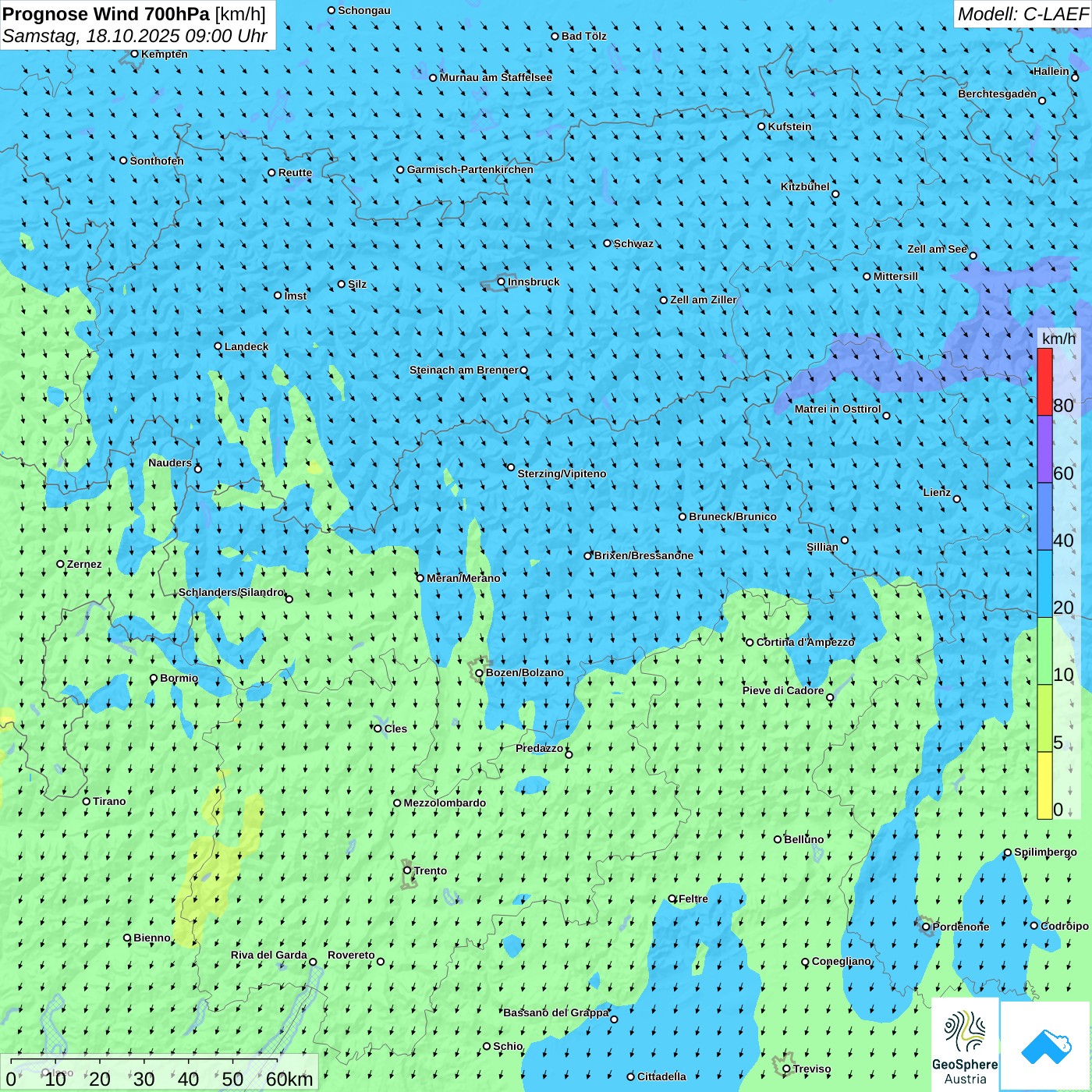This screenshot has height=1092, width=1092.
Task: Click the Spilimbergo label
Action: coord(1045,852)
